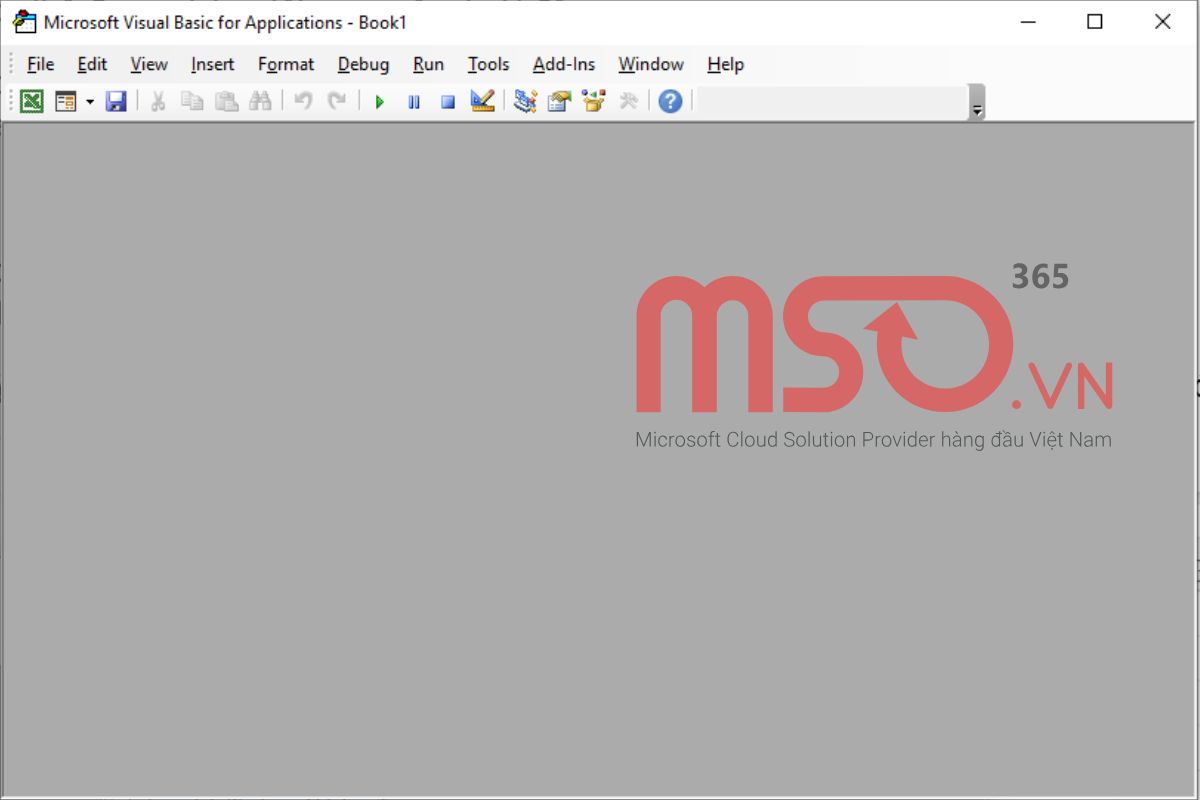
Task: Click the View Microsoft Excel icon
Action: pos(32,101)
